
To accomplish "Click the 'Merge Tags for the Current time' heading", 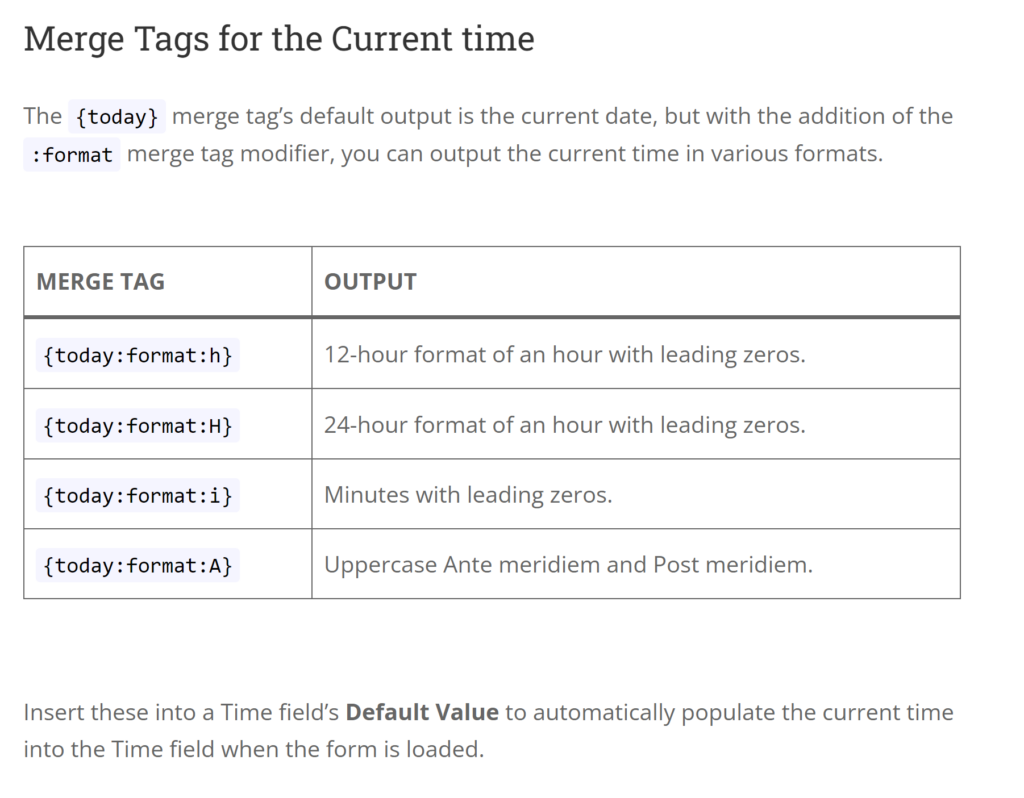I will pos(279,40).
